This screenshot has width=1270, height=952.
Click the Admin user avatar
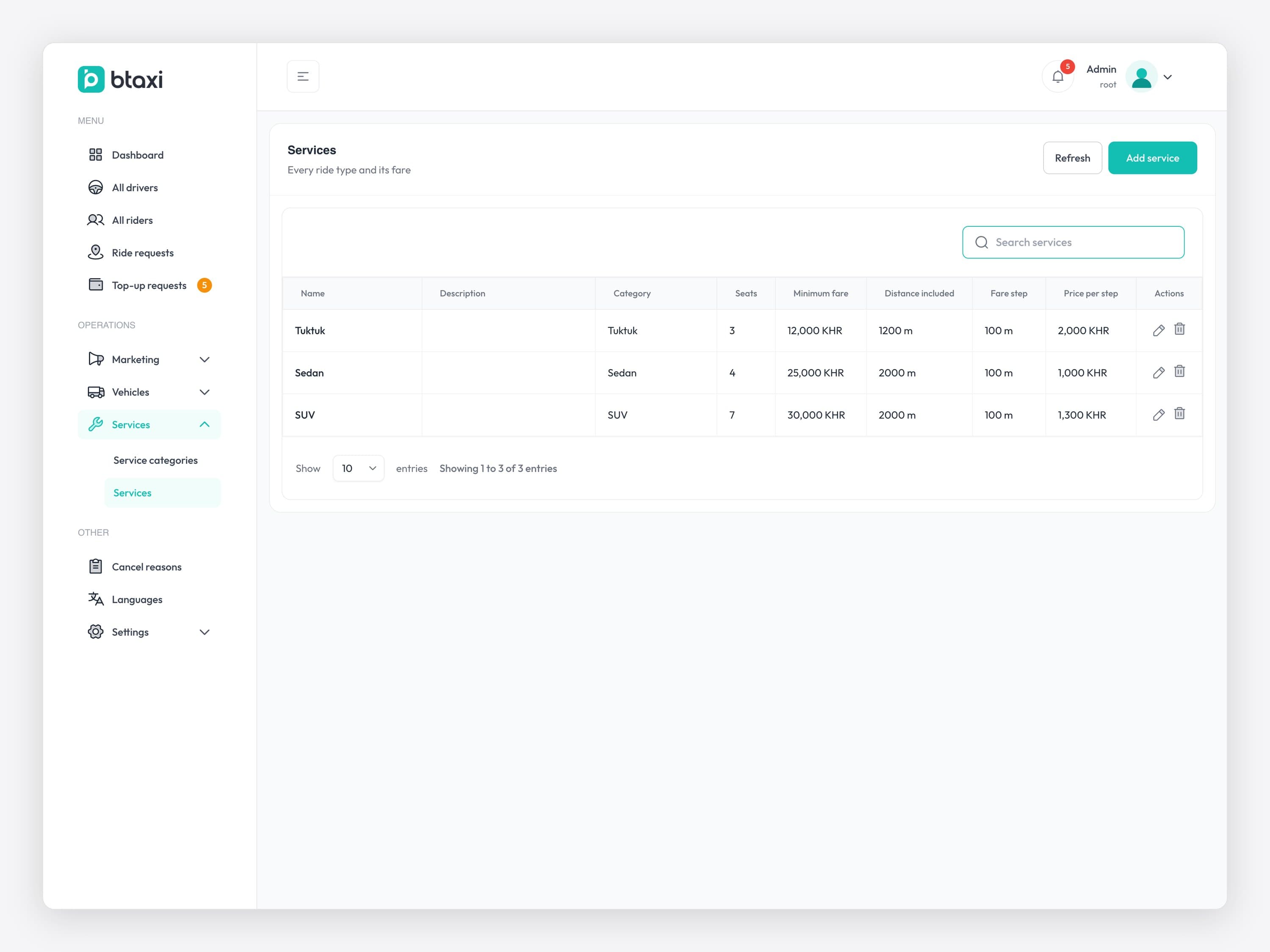pos(1141,76)
